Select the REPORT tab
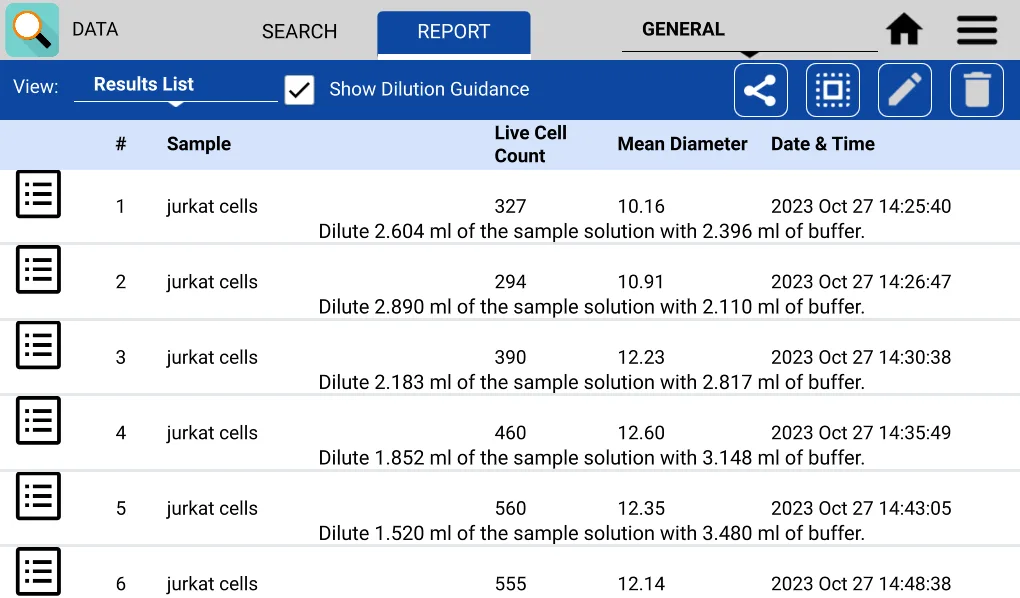 (453, 31)
